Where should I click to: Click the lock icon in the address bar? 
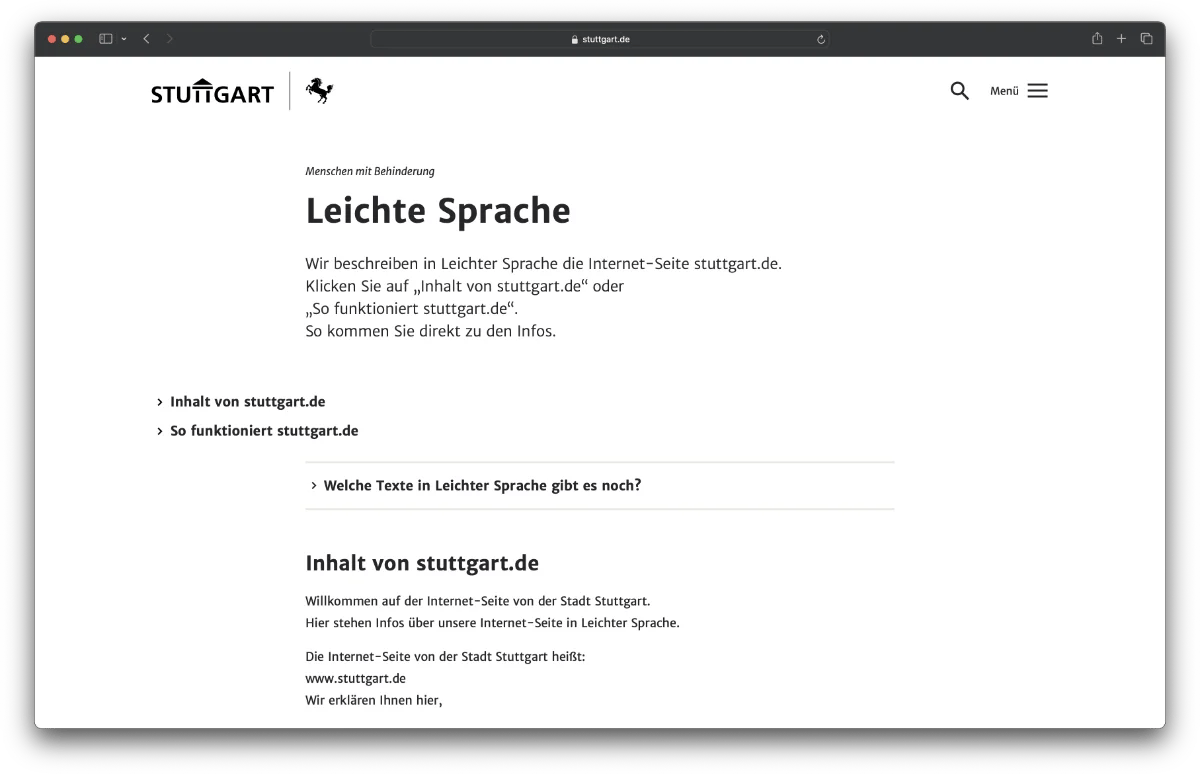[575, 40]
